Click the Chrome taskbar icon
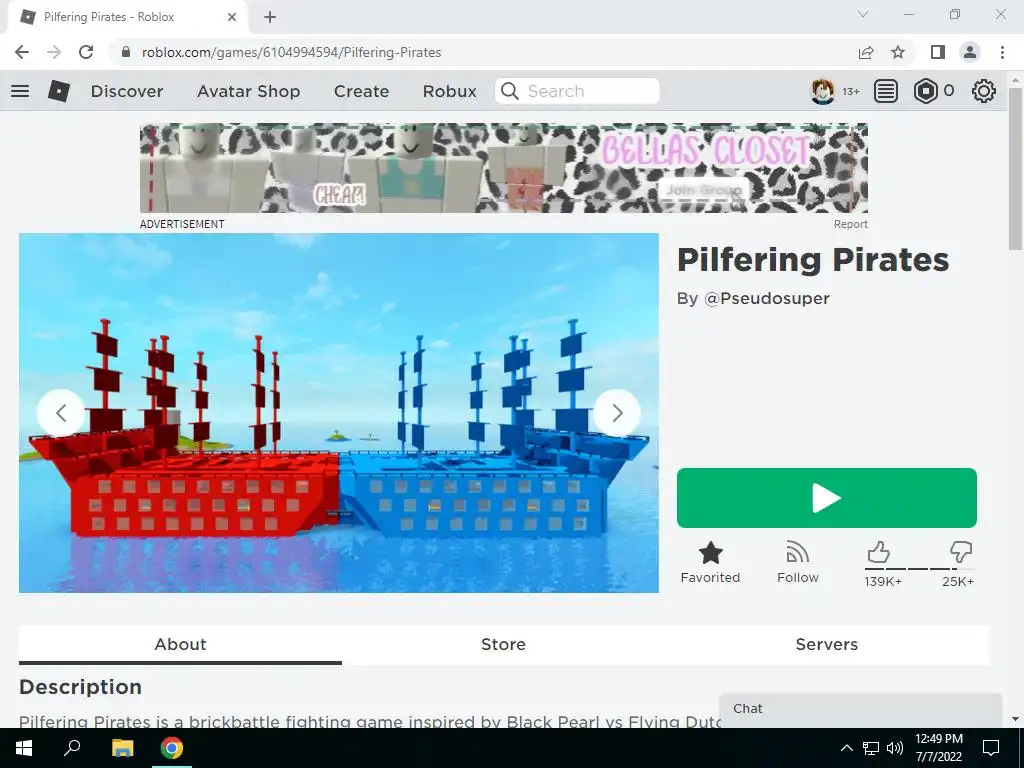This screenshot has width=1024, height=768. [172, 748]
